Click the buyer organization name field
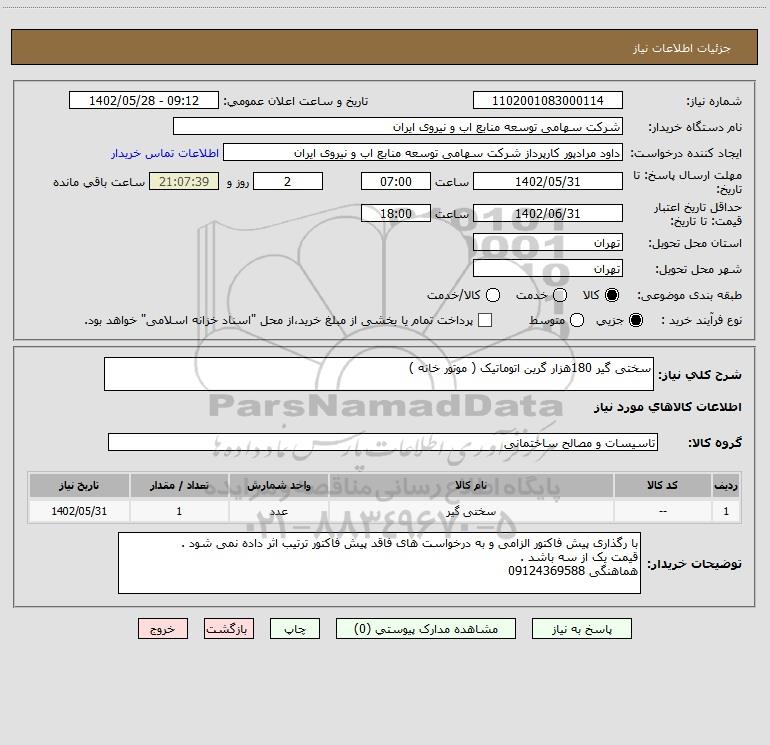Screen dimensions: 770x745 [398, 127]
